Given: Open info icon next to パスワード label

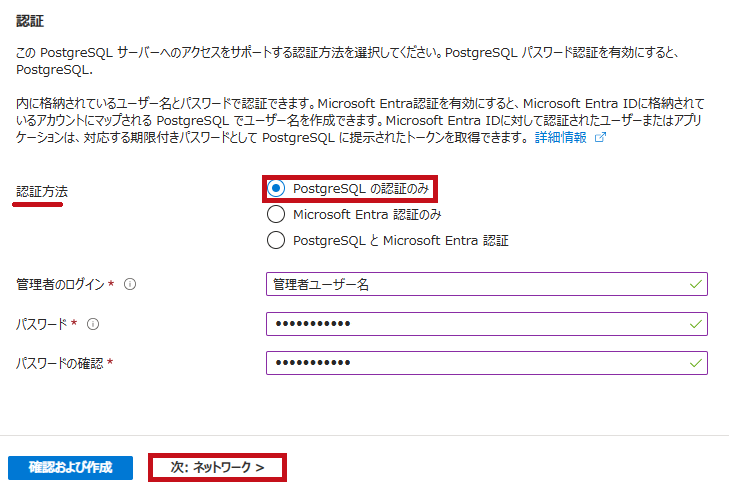Looking at the screenshot, I should (93, 324).
